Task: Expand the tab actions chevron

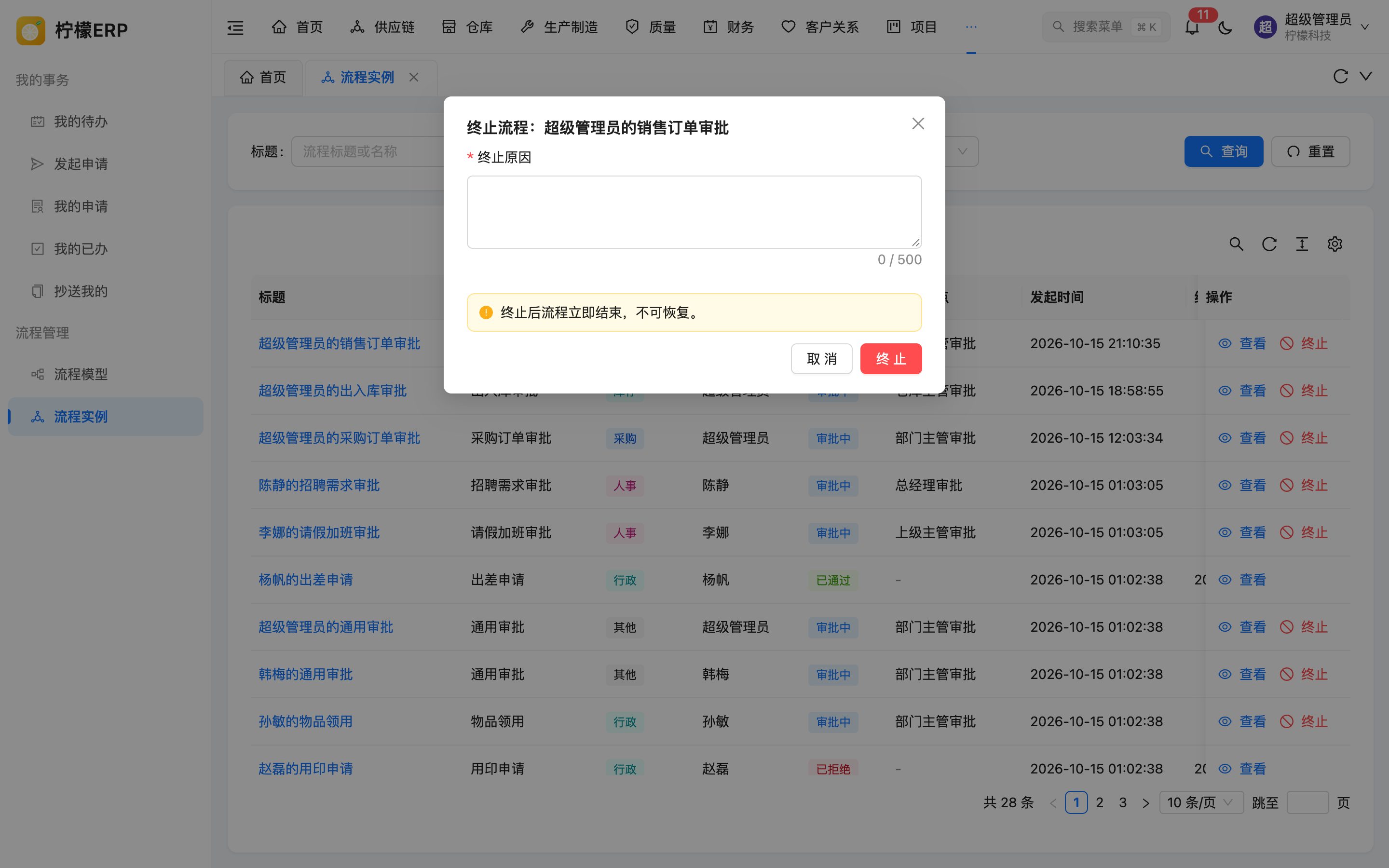Action: [x=1366, y=76]
